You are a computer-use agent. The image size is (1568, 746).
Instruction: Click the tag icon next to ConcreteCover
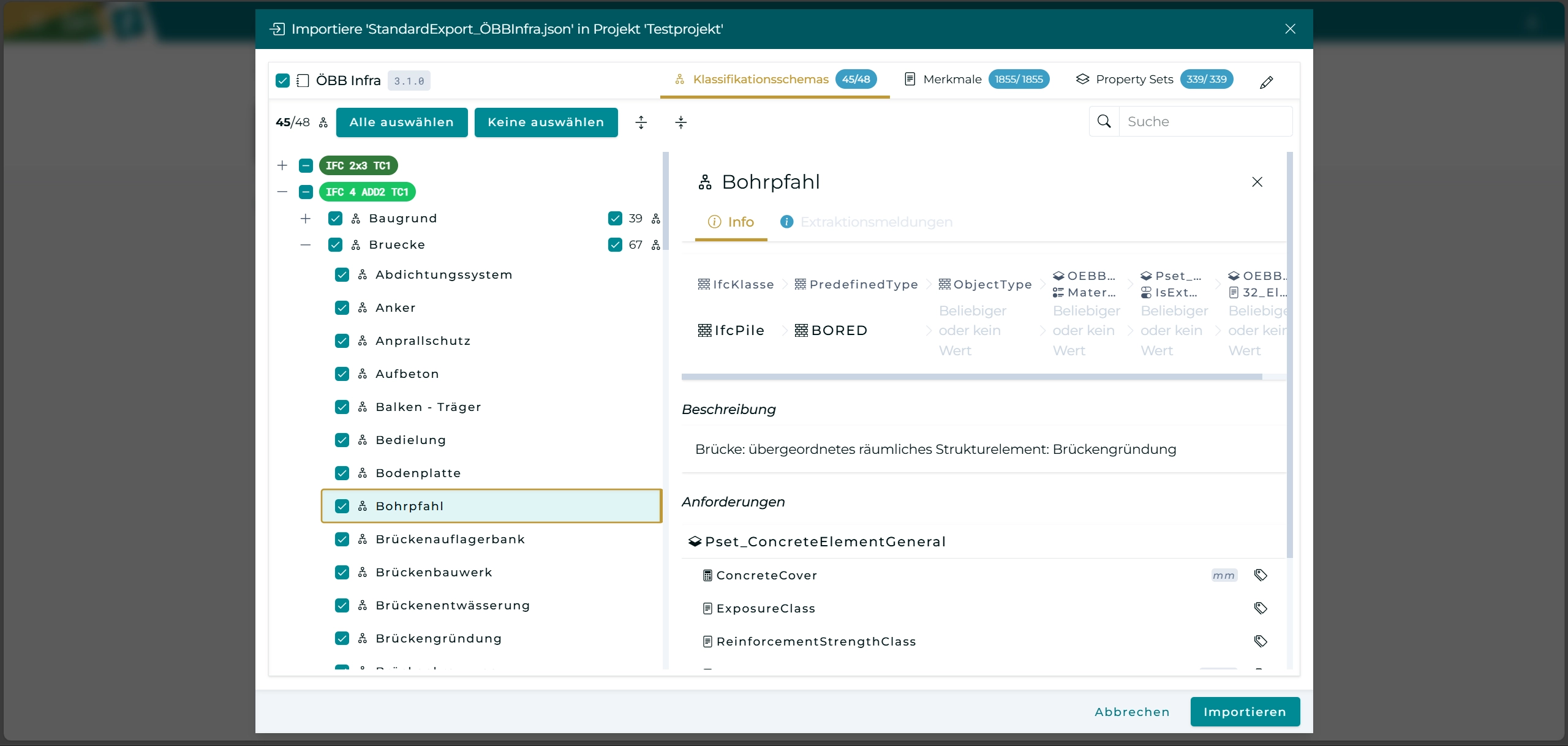click(x=1261, y=575)
